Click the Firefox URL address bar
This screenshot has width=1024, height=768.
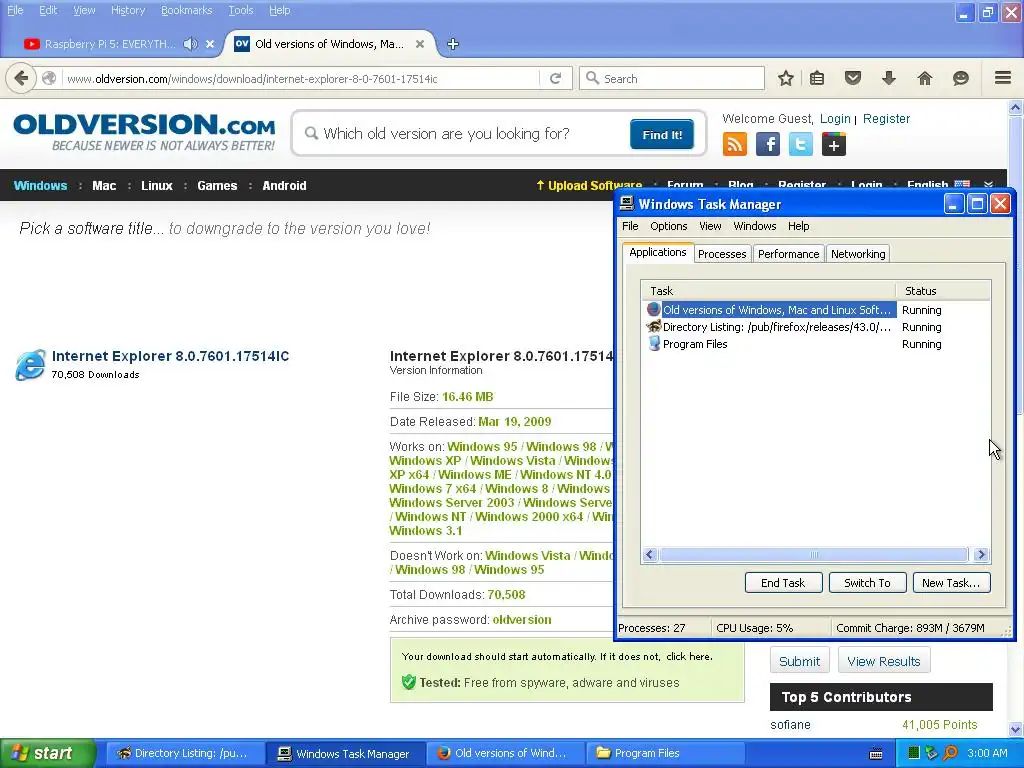tap(300, 78)
